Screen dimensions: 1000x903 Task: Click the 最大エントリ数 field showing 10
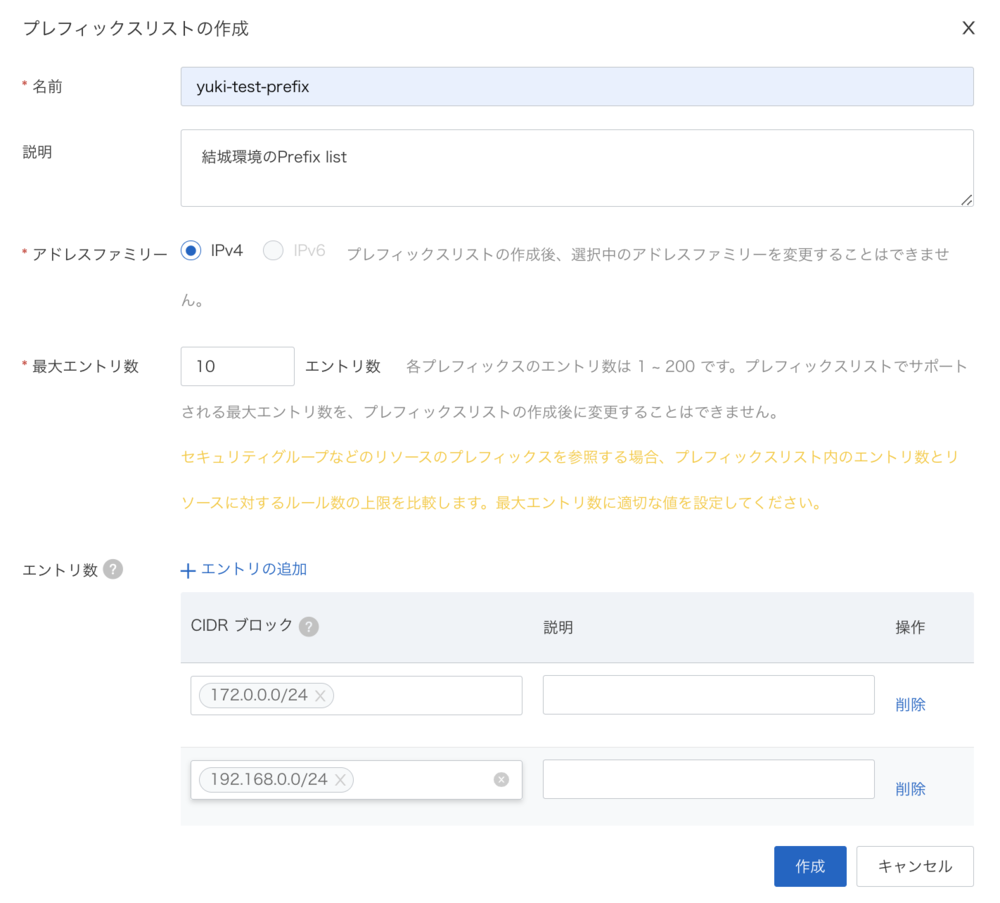click(237, 366)
